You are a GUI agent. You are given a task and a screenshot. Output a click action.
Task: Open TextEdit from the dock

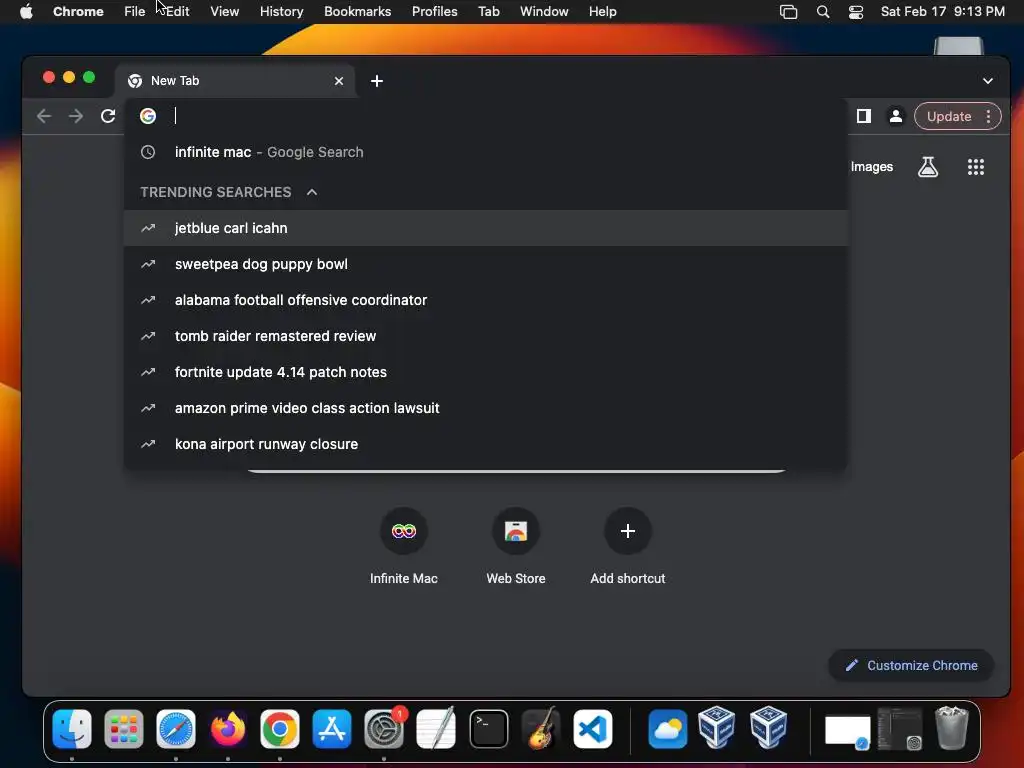pos(436,728)
